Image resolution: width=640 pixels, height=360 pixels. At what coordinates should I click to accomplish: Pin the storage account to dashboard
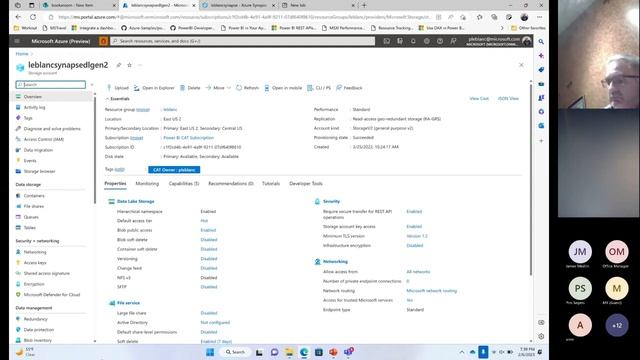[119, 65]
